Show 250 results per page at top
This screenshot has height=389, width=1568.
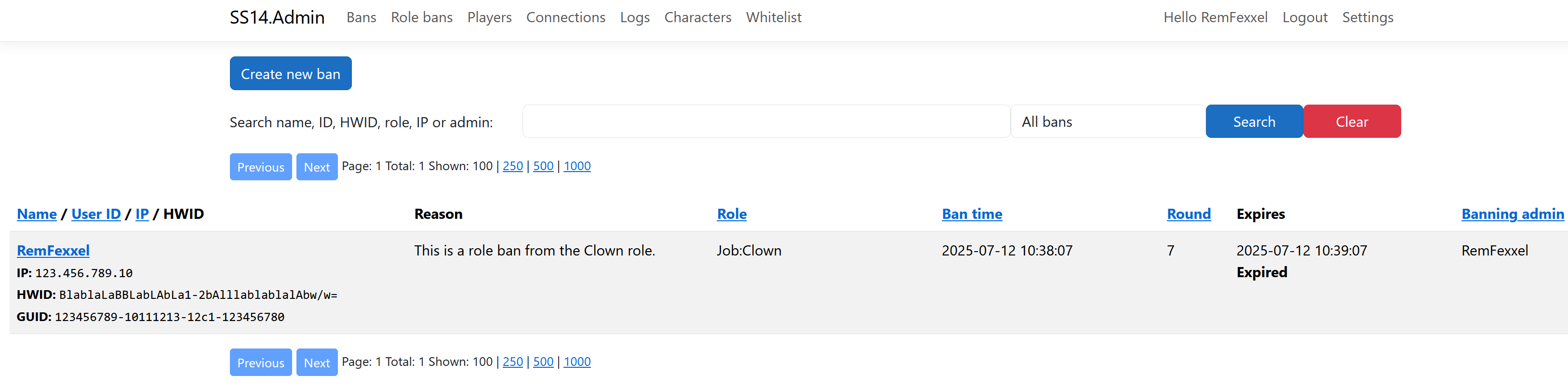point(512,166)
